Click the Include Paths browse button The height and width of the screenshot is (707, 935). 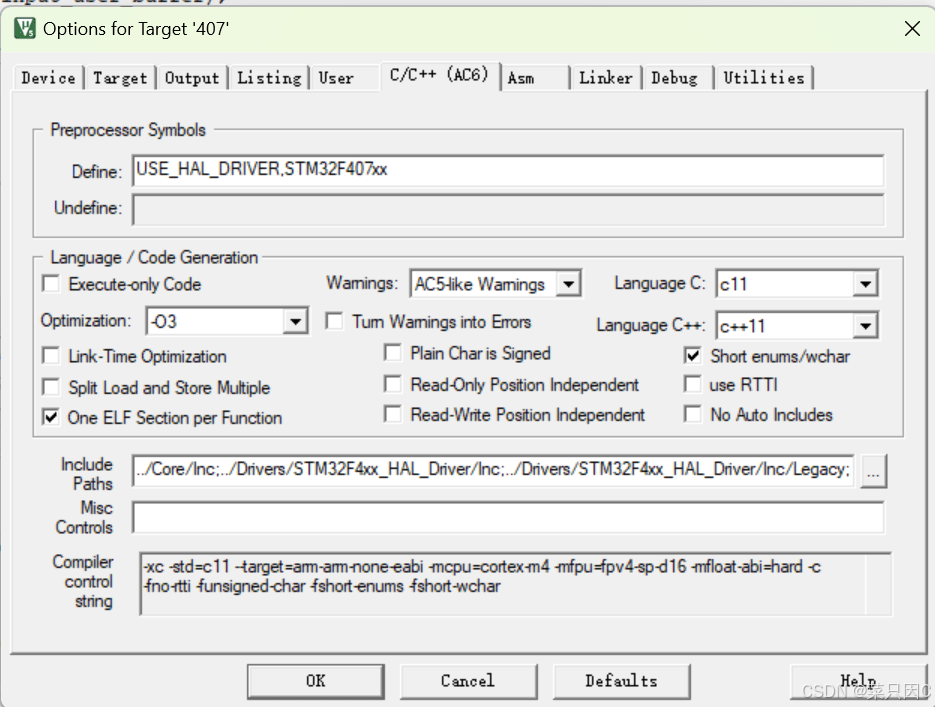(x=873, y=470)
